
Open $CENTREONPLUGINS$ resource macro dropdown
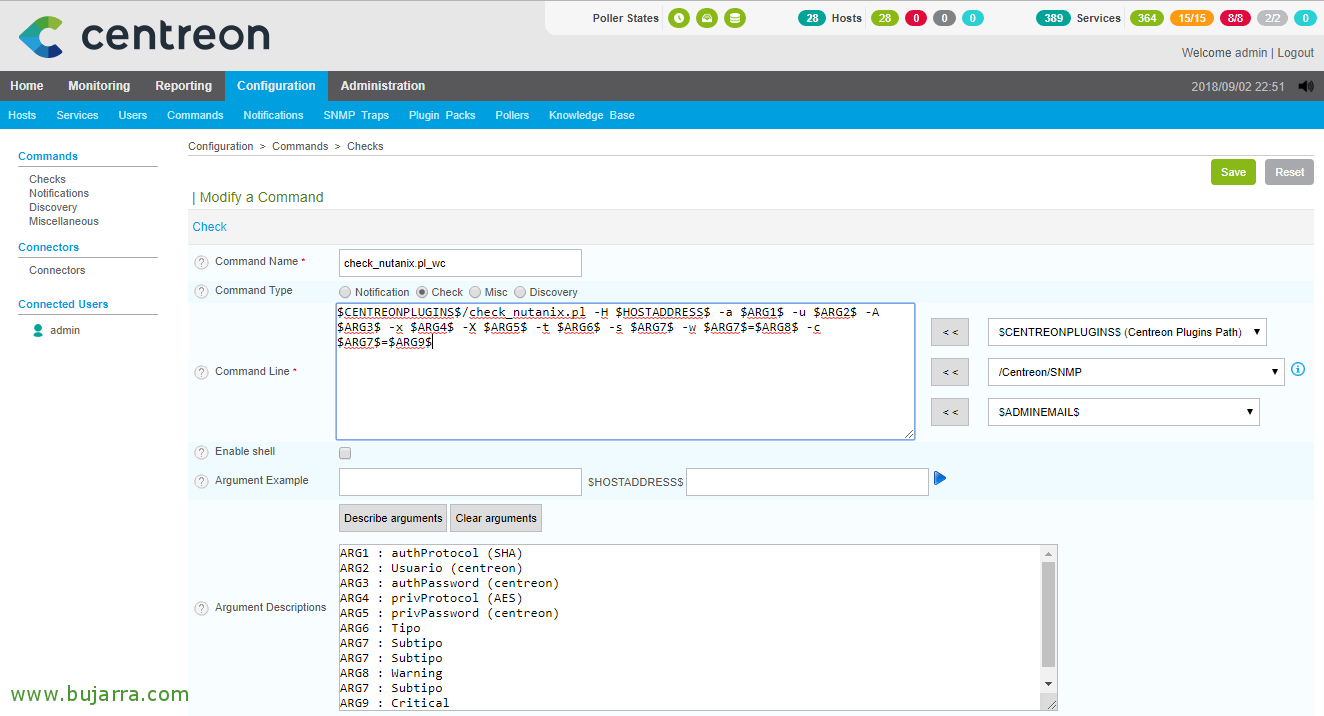tap(1127, 332)
